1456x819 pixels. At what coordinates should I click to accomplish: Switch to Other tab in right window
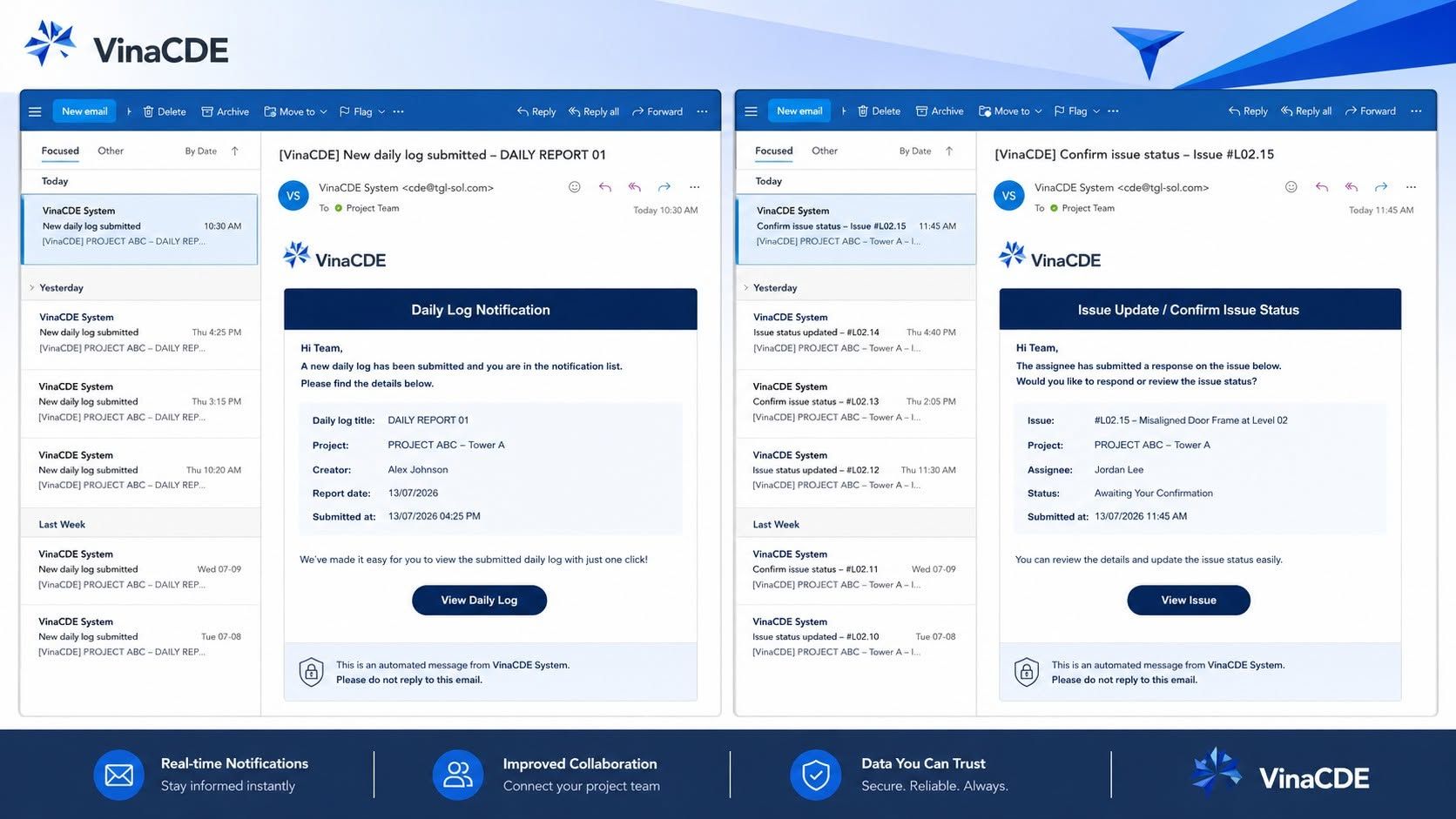tap(825, 151)
